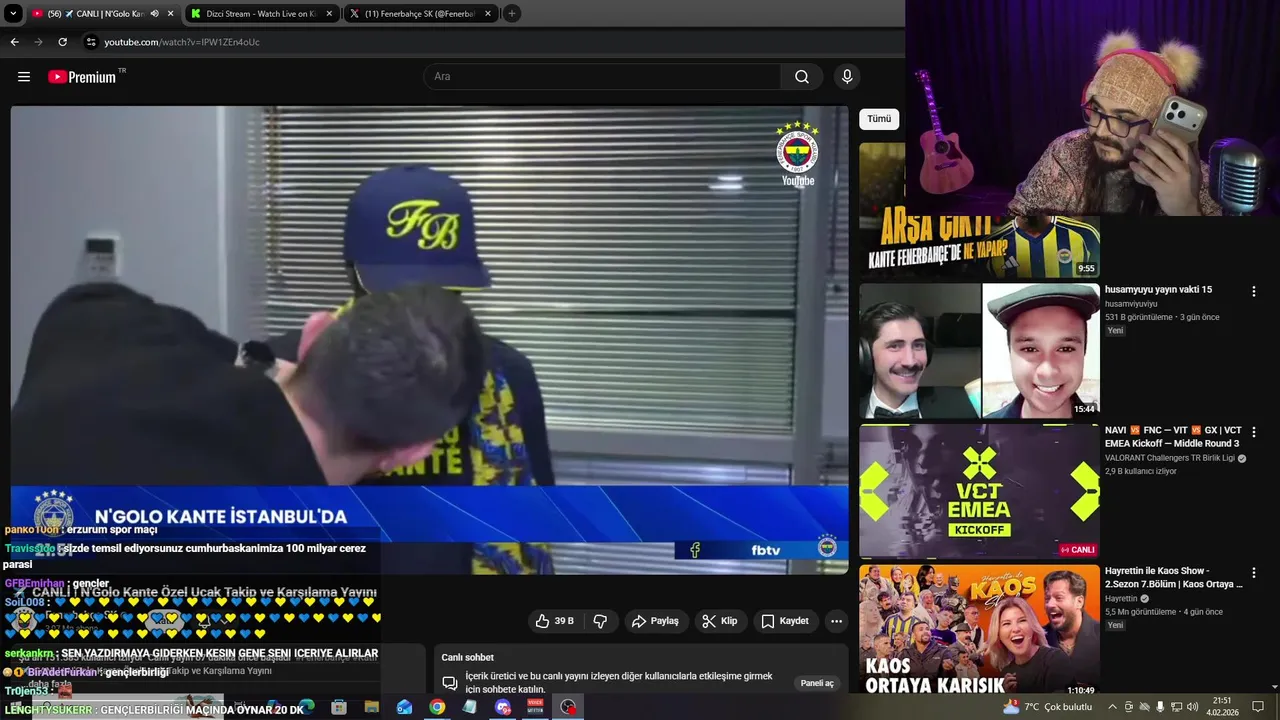This screenshot has height=720, width=1280.
Task: Close the Fenerbahçe SK tab
Action: (x=488, y=14)
